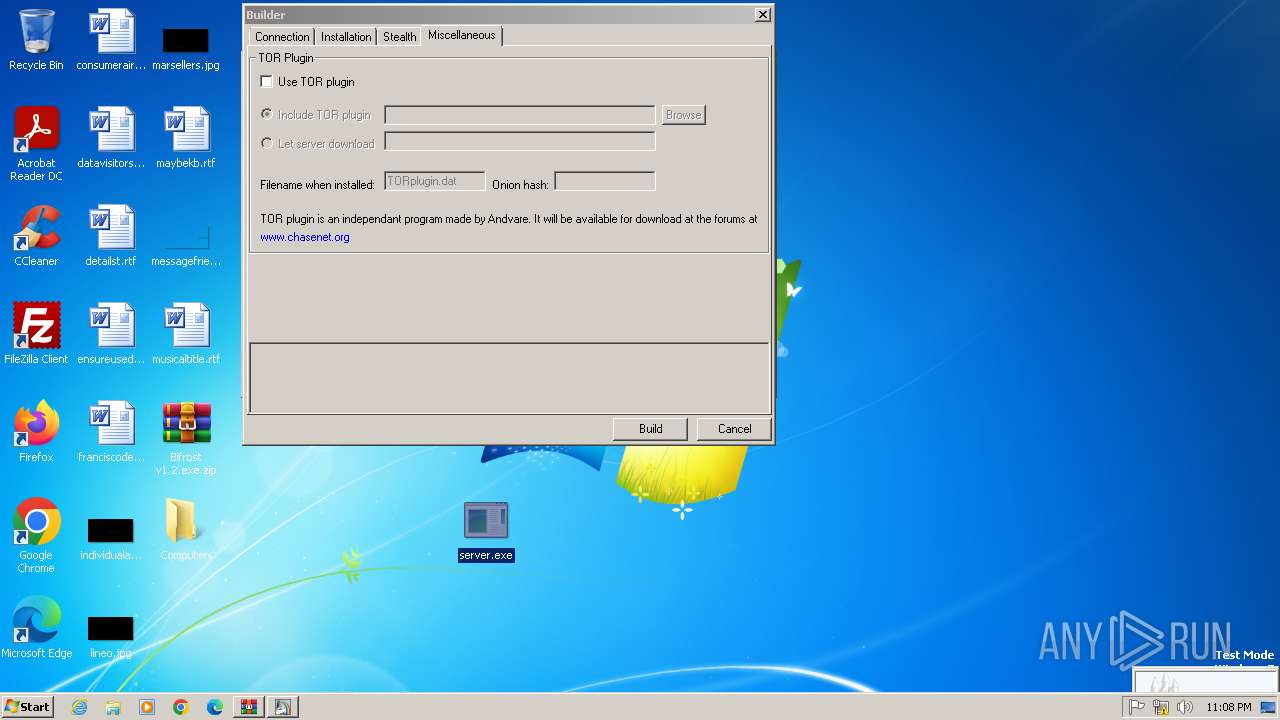The height and width of the screenshot is (720, 1280).
Task: Open Windows Explorer taskbar icon
Action: pos(113,707)
